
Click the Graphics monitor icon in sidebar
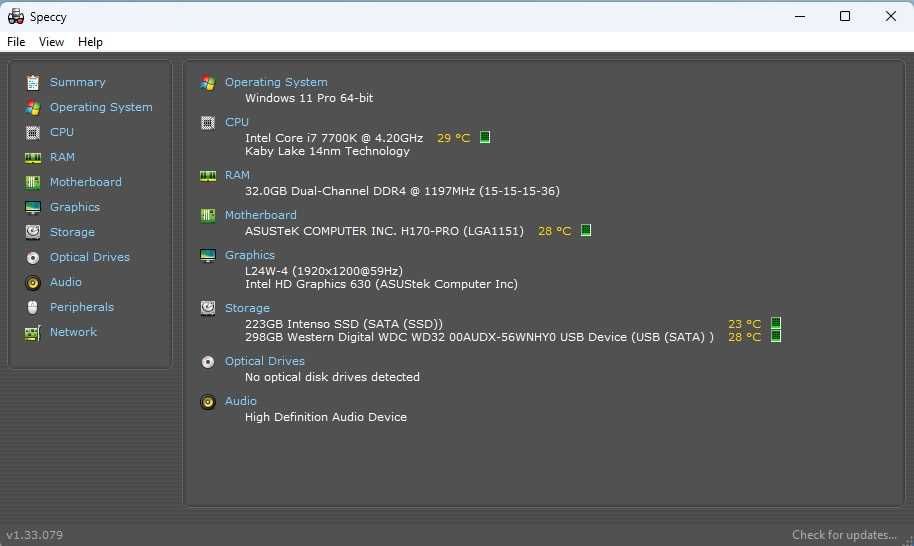coord(33,207)
